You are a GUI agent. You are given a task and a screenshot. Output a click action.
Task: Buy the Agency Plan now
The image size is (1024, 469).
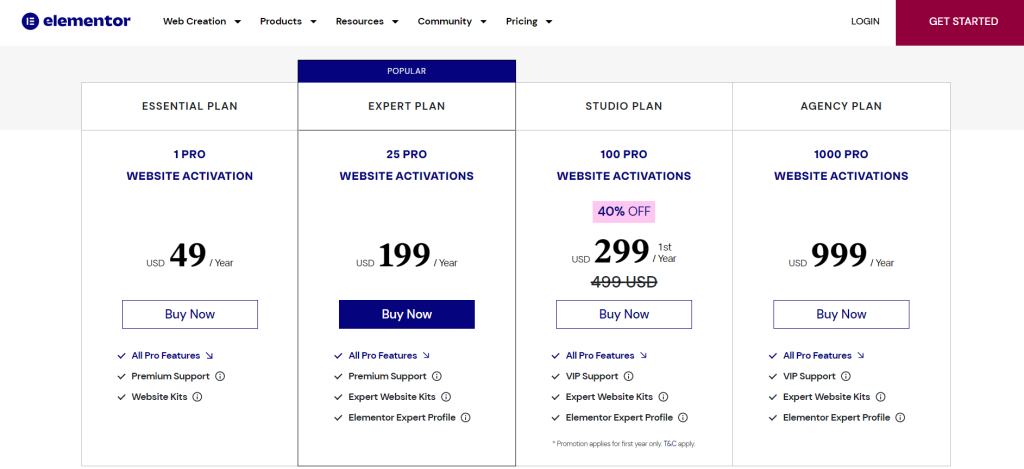[x=841, y=314]
